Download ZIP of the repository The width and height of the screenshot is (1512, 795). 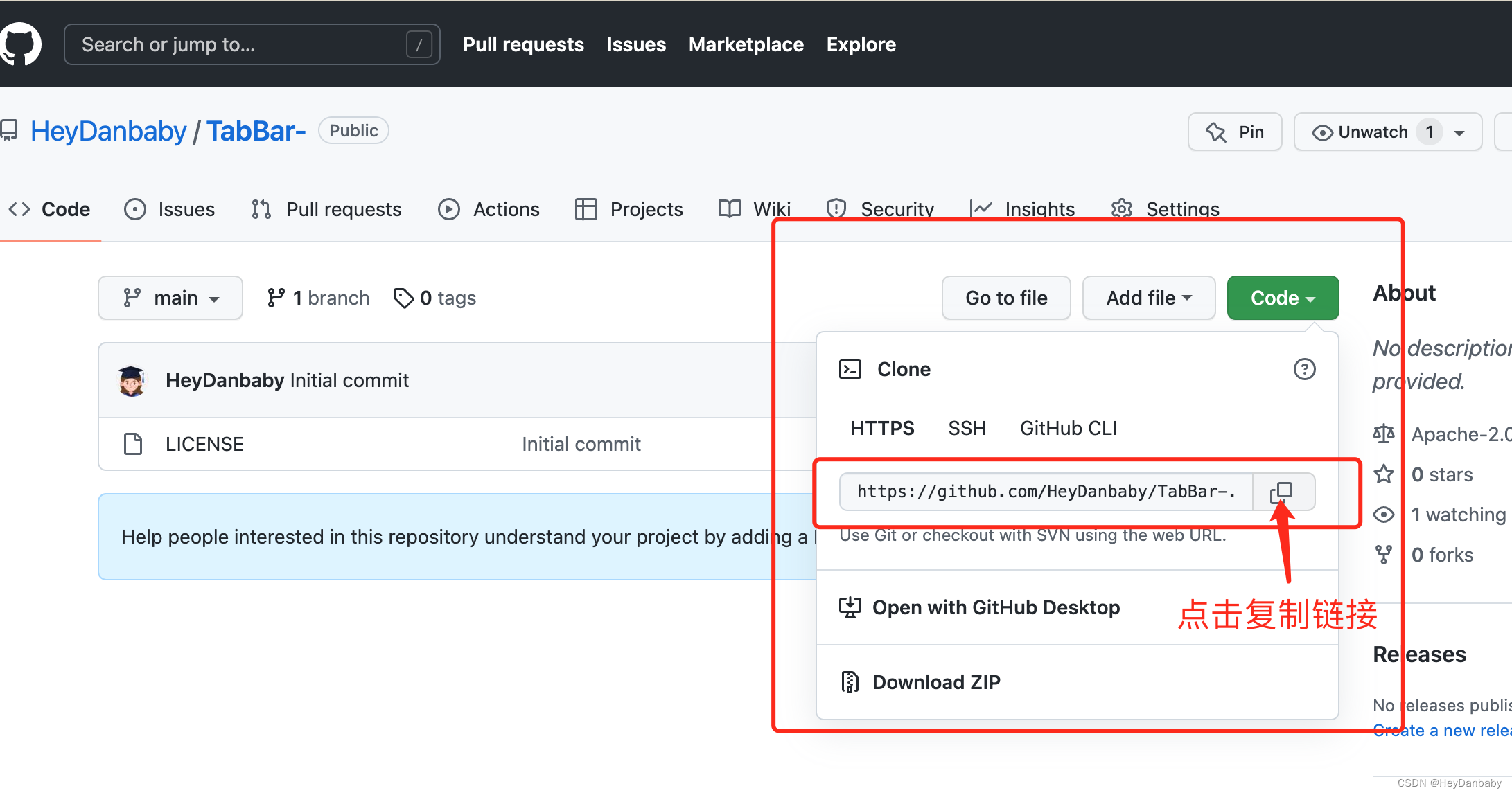coord(920,682)
